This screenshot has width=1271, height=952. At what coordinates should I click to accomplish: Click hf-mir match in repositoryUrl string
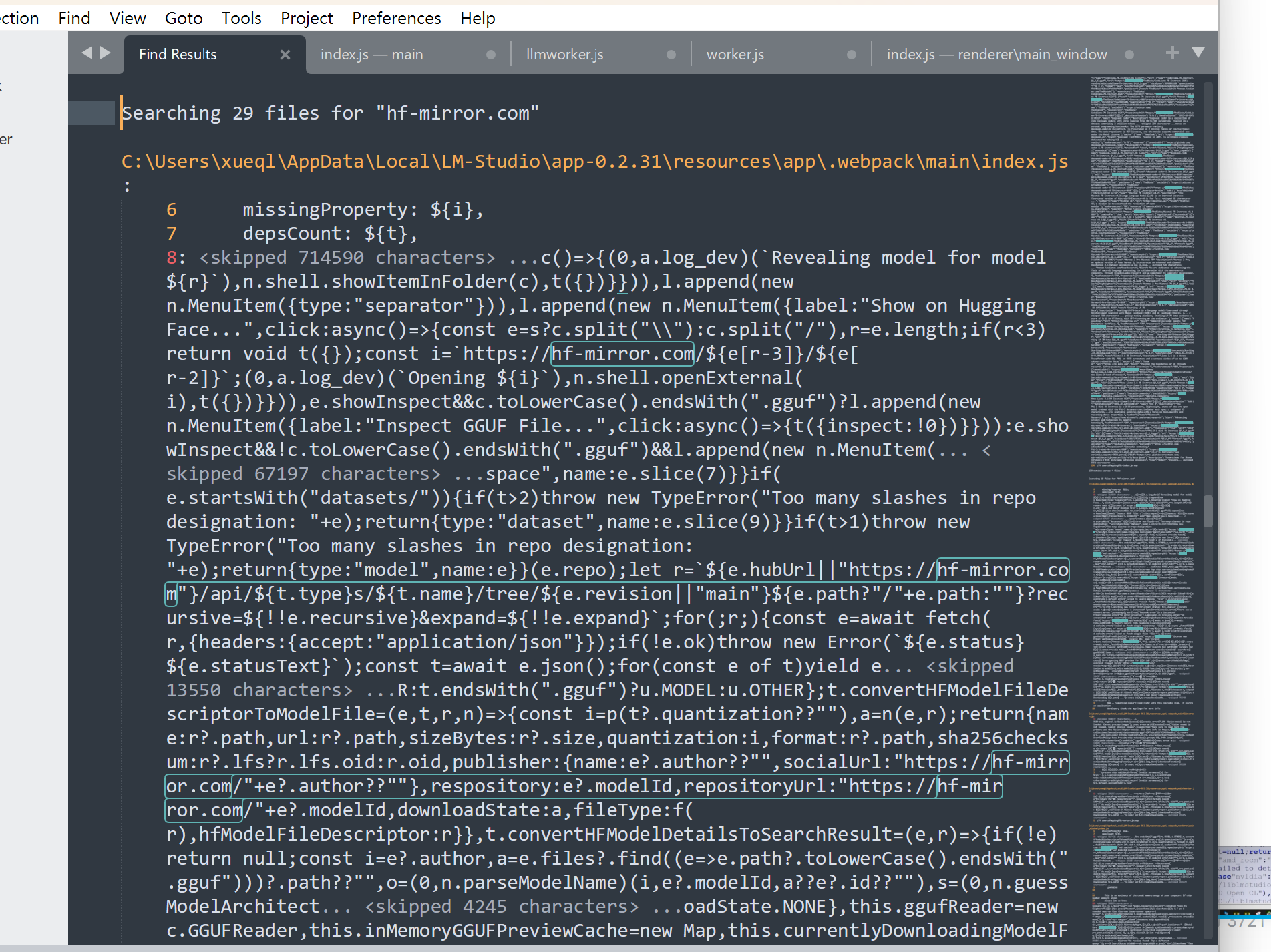pos(969,786)
